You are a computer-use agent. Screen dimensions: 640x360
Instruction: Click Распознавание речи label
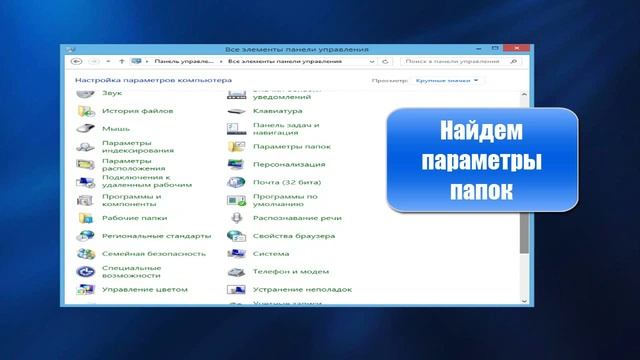297,218
